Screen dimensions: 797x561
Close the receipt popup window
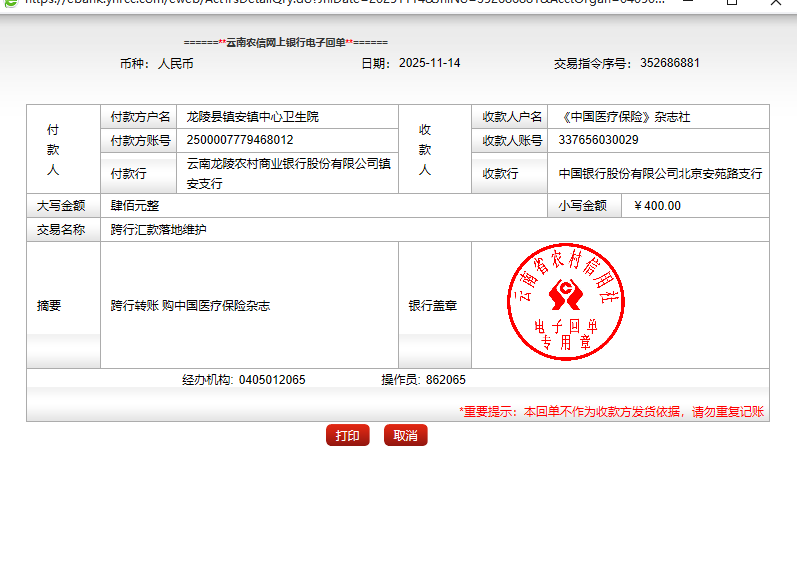pos(777,3)
